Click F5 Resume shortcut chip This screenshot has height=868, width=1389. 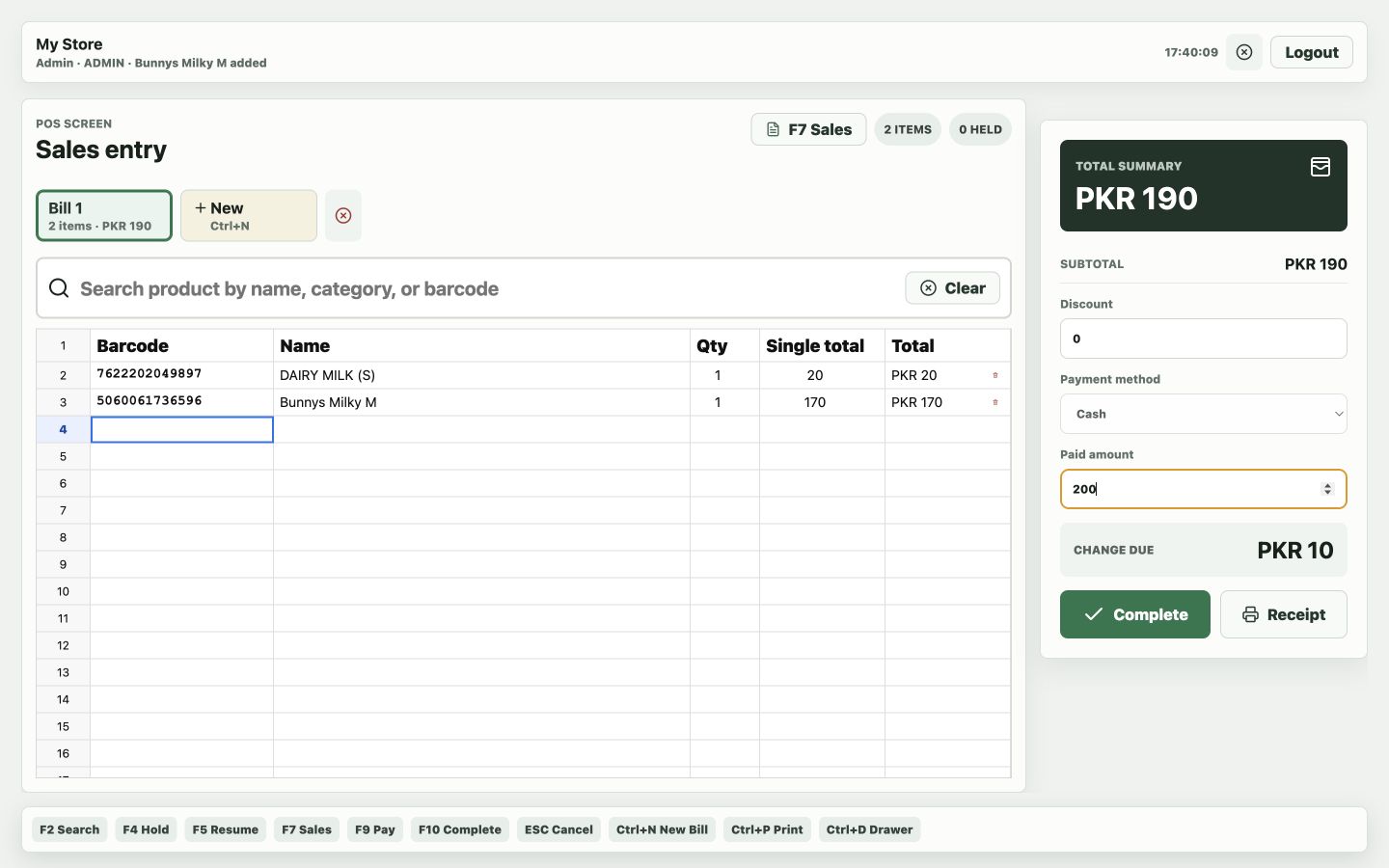point(225,829)
